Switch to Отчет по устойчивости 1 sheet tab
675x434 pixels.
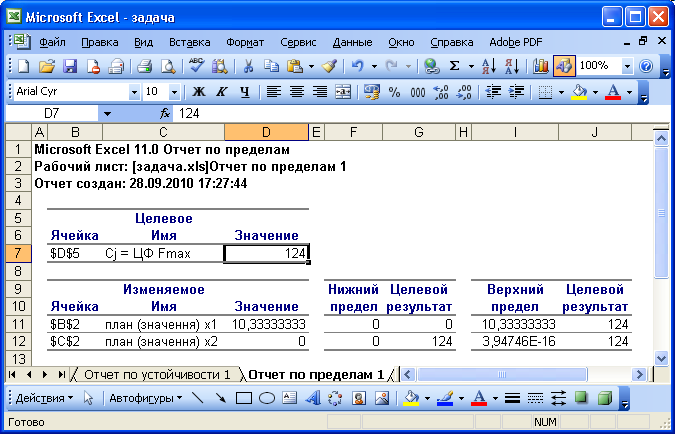pos(157,375)
